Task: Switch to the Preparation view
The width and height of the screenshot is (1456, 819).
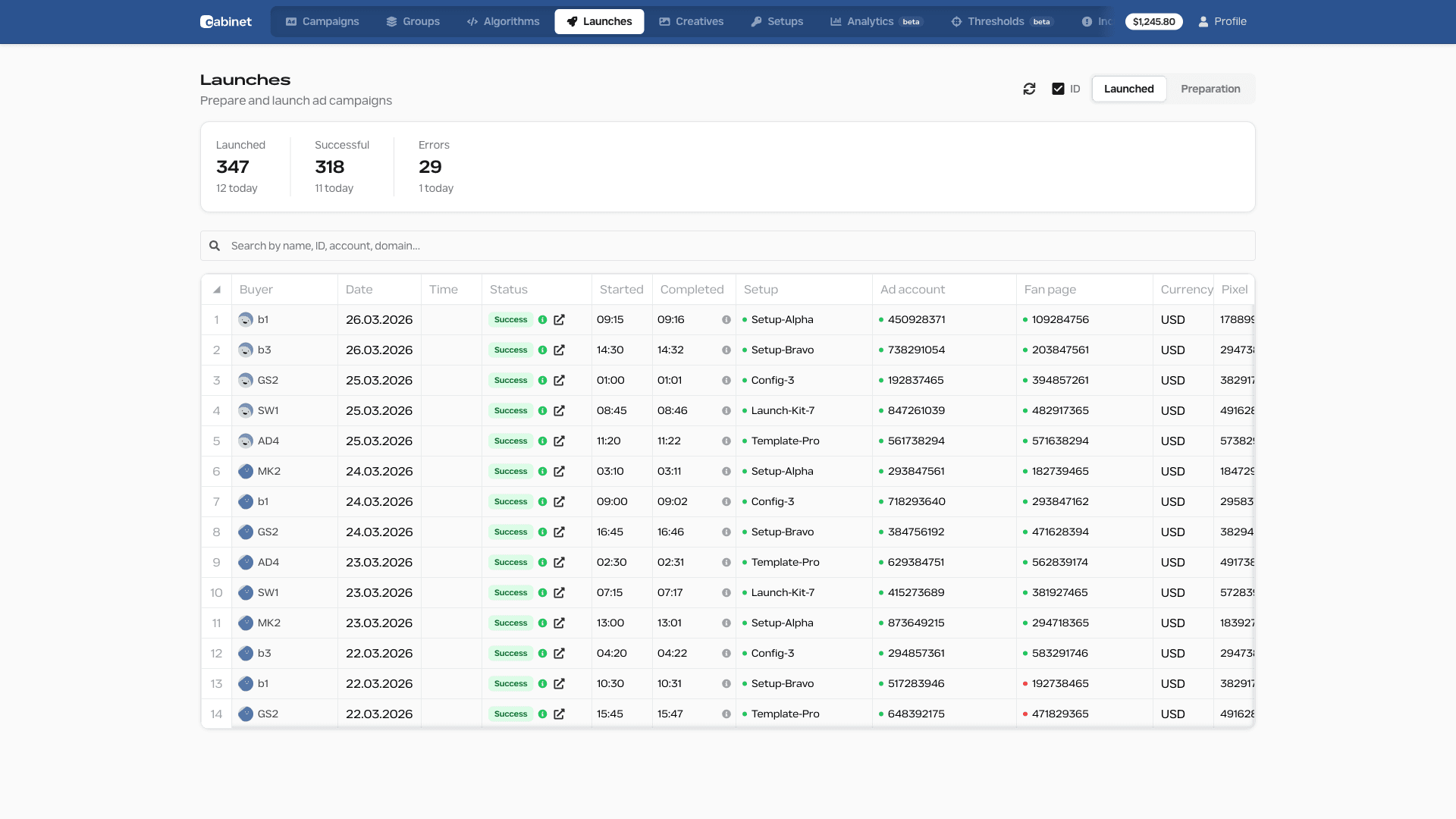Action: click(1210, 89)
